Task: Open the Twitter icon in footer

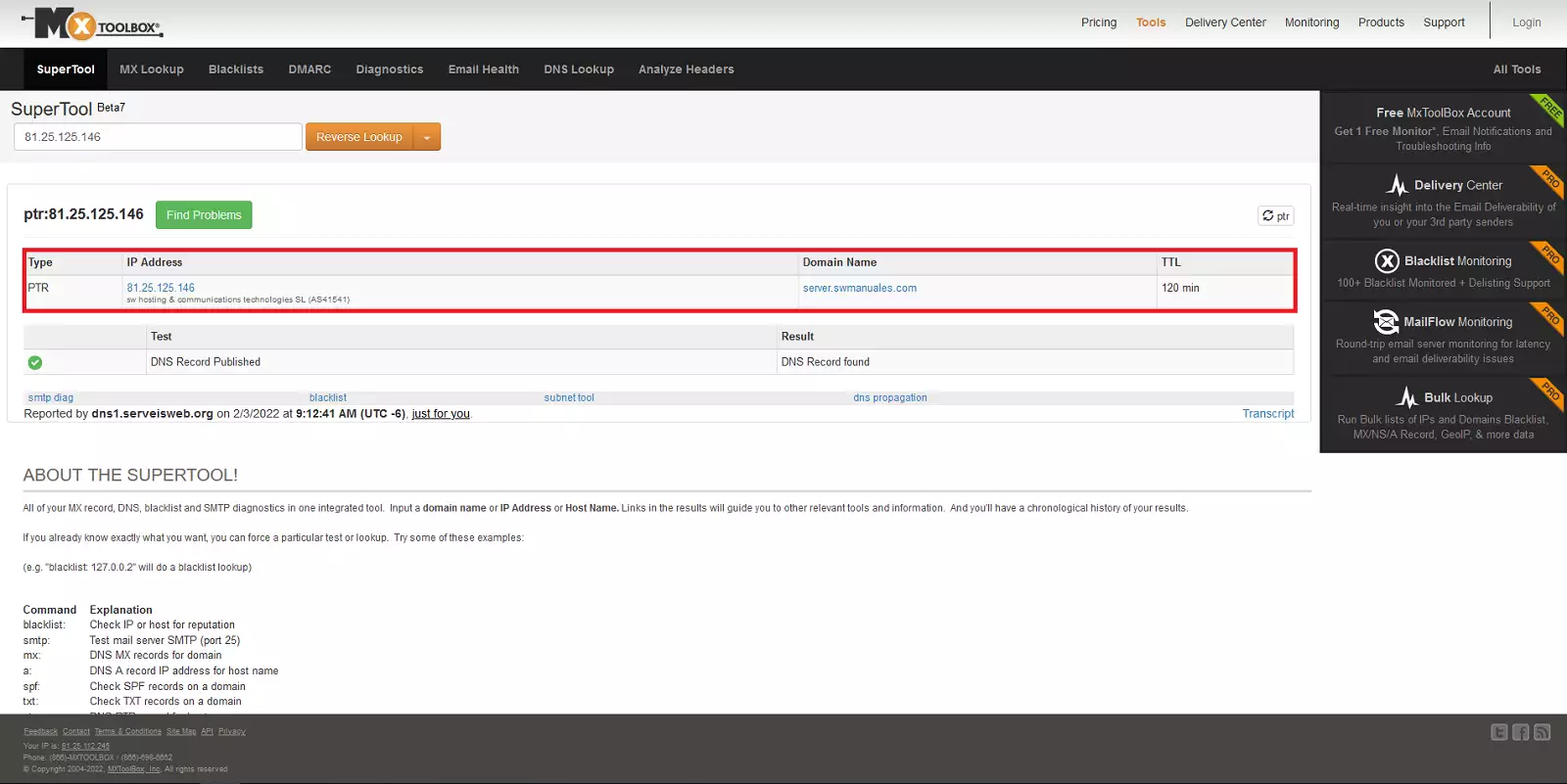Action: click(x=1498, y=732)
